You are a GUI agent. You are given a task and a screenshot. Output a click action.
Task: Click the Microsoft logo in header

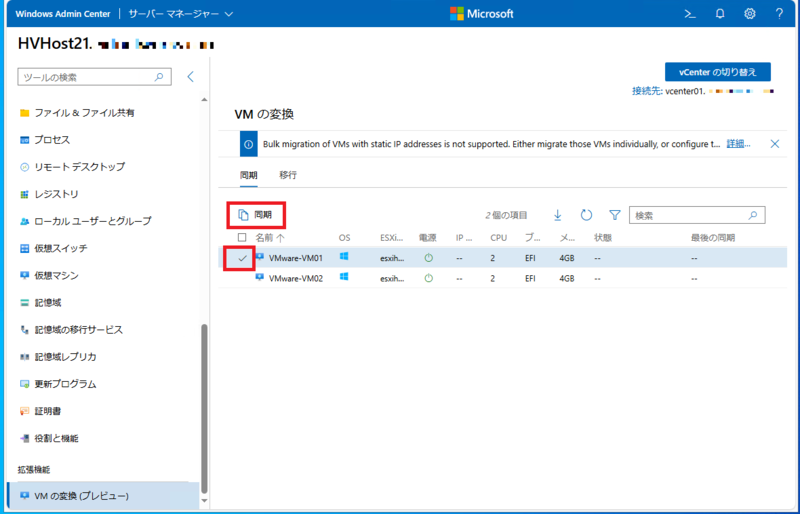click(x=481, y=14)
